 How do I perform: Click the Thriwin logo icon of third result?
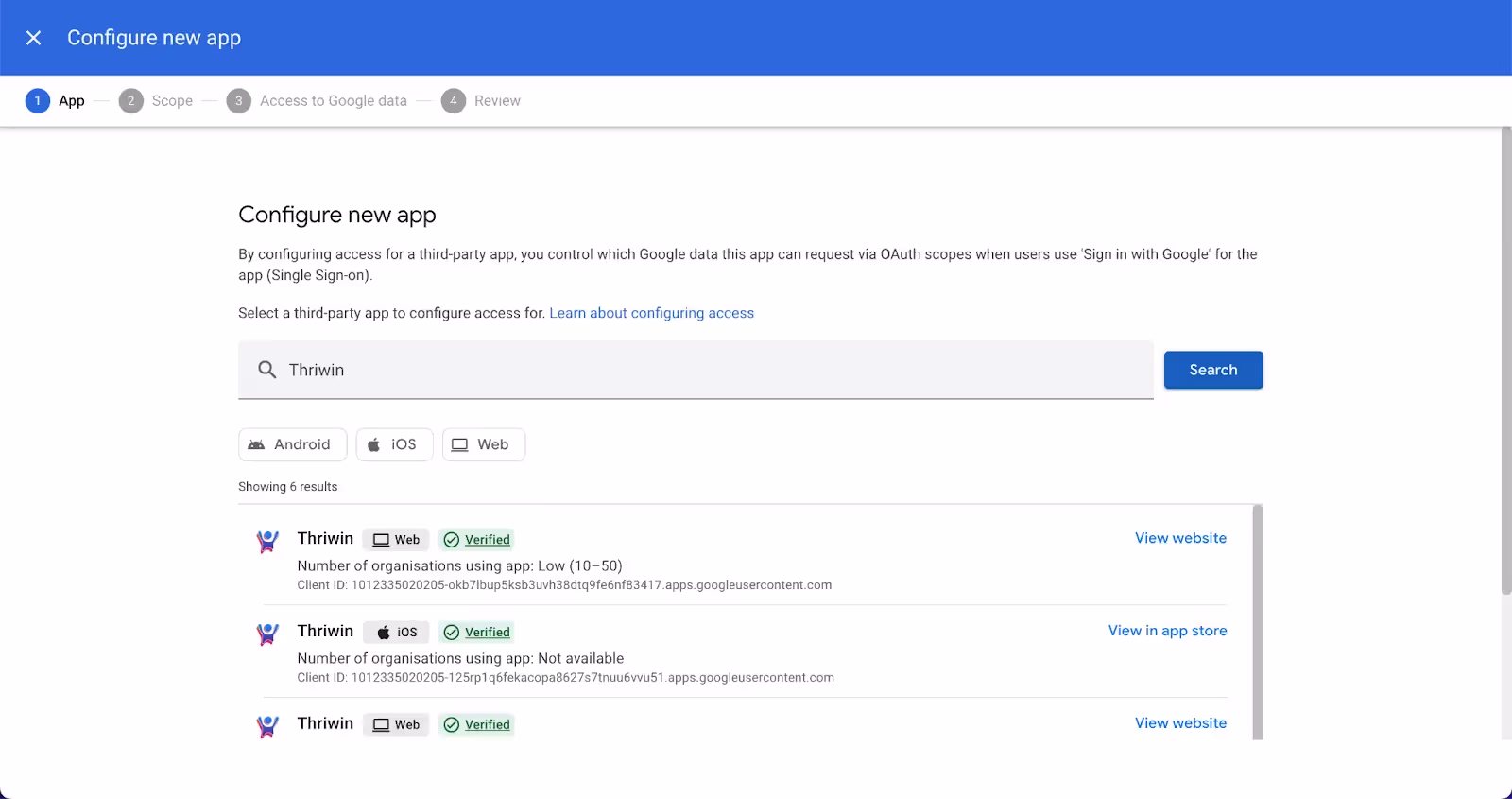click(x=267, y=726)
